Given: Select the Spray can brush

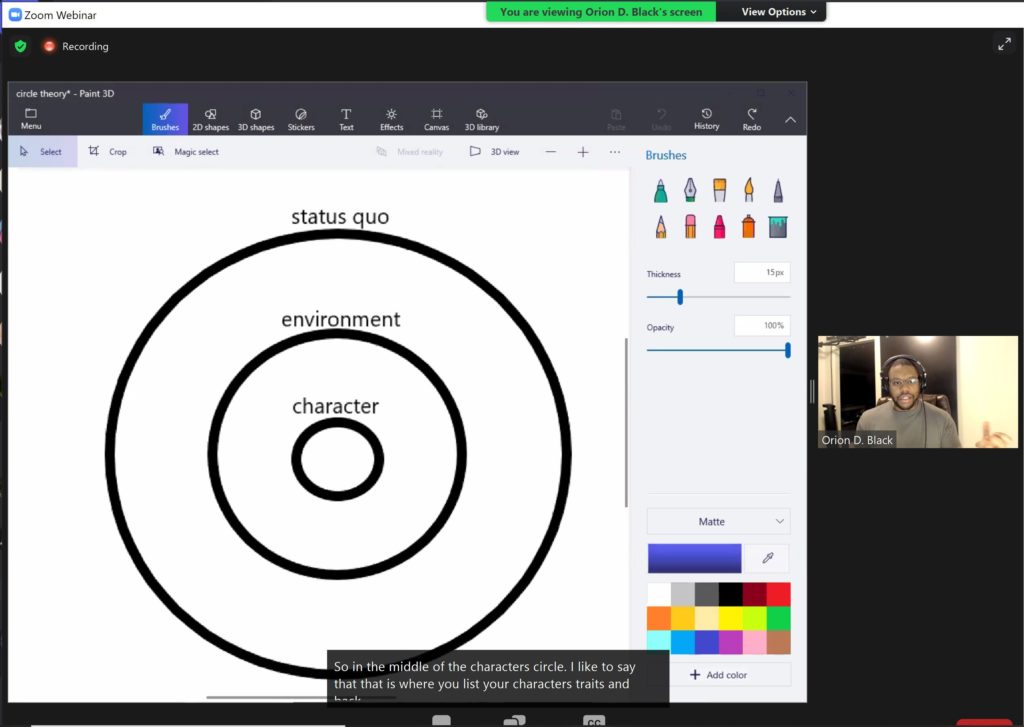Looking at the screenshot, I should click(748, 227).
